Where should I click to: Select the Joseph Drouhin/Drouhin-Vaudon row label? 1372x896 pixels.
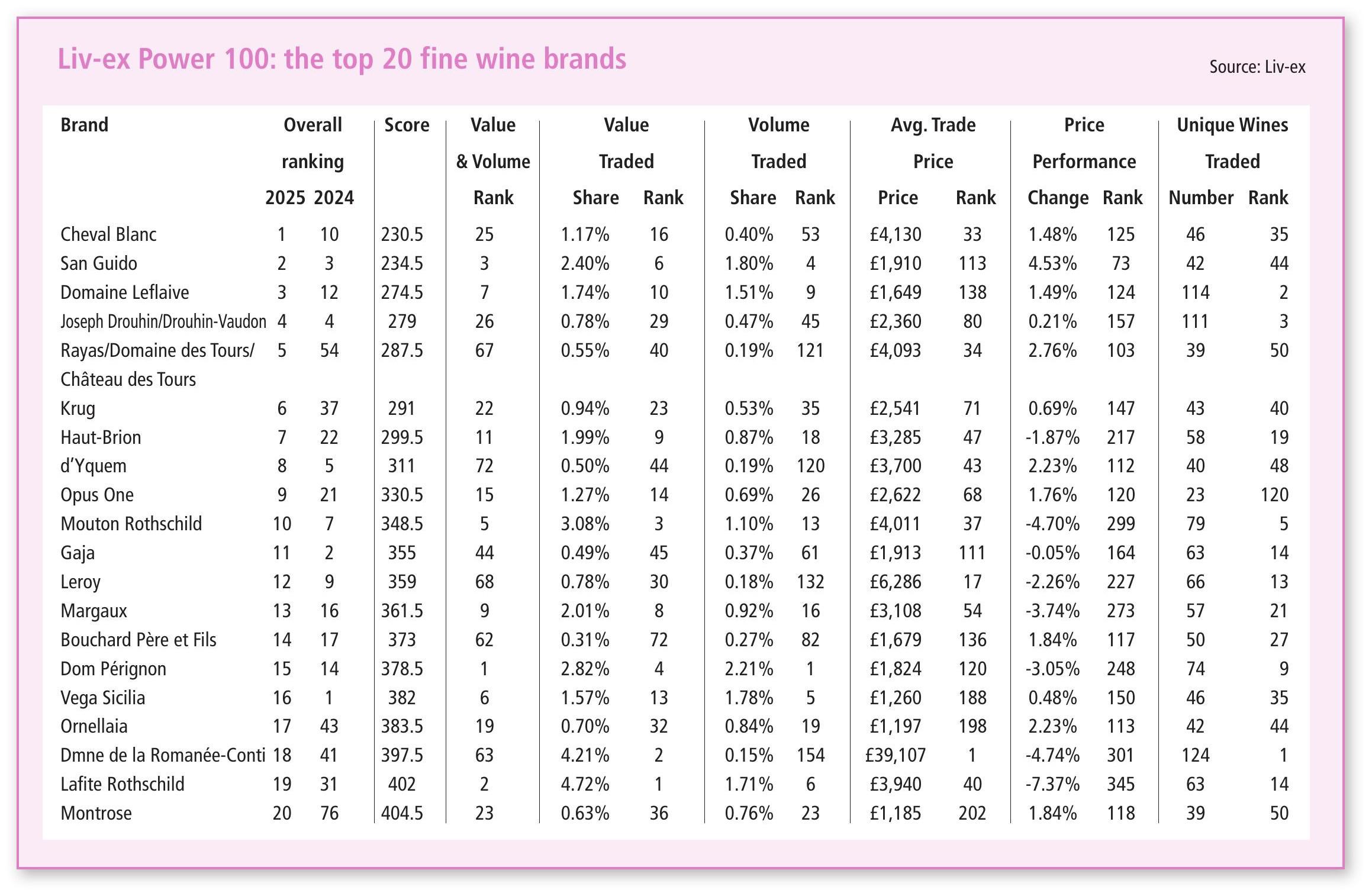tap(163, 321)
